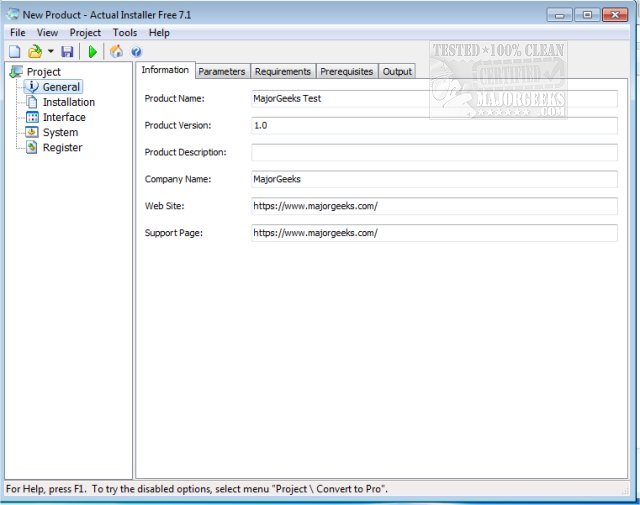Save project with the floppy disk icon
The image size is (640, 505).
point(67,51)
